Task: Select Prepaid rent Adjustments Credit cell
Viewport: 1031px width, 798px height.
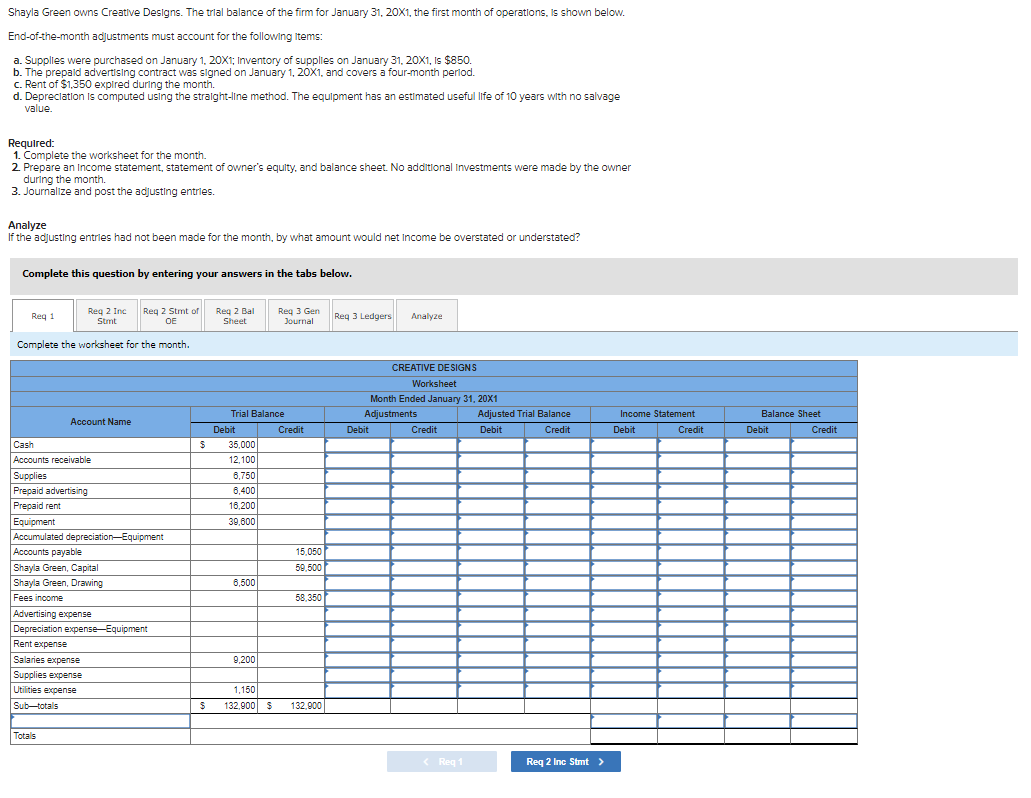Action: (423, 506)
